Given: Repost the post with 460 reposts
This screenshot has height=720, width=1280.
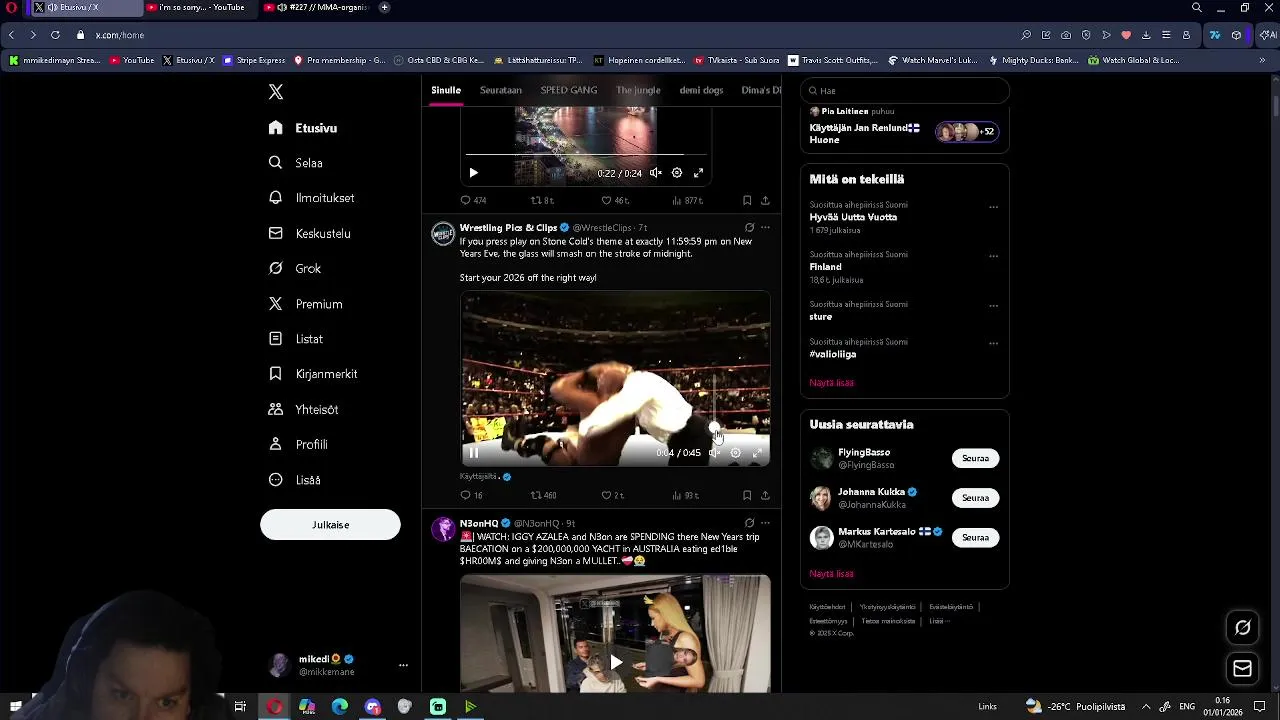Looking at the screenshot, I should (x=543, y=495).
